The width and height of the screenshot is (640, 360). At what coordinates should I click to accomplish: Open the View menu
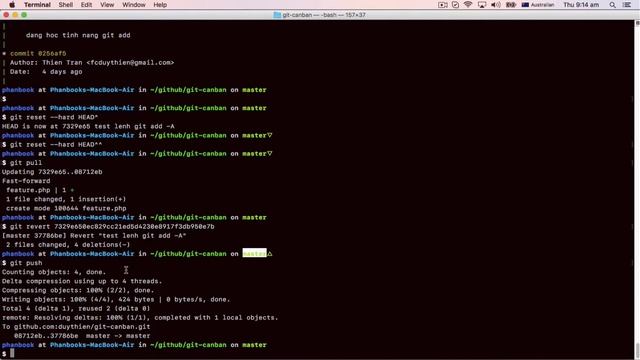pyautogui.click(x=107, y=5)
